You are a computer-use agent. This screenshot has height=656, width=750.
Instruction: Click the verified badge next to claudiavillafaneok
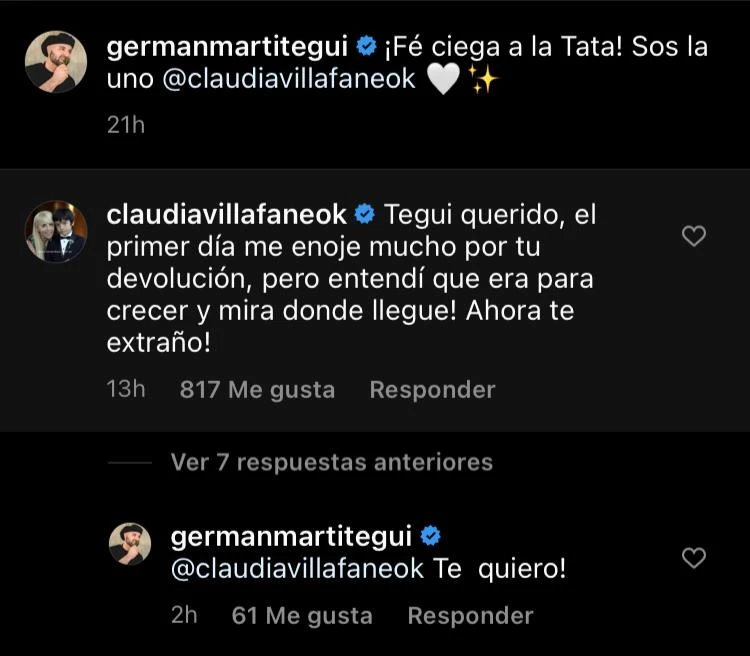[365, 214]
